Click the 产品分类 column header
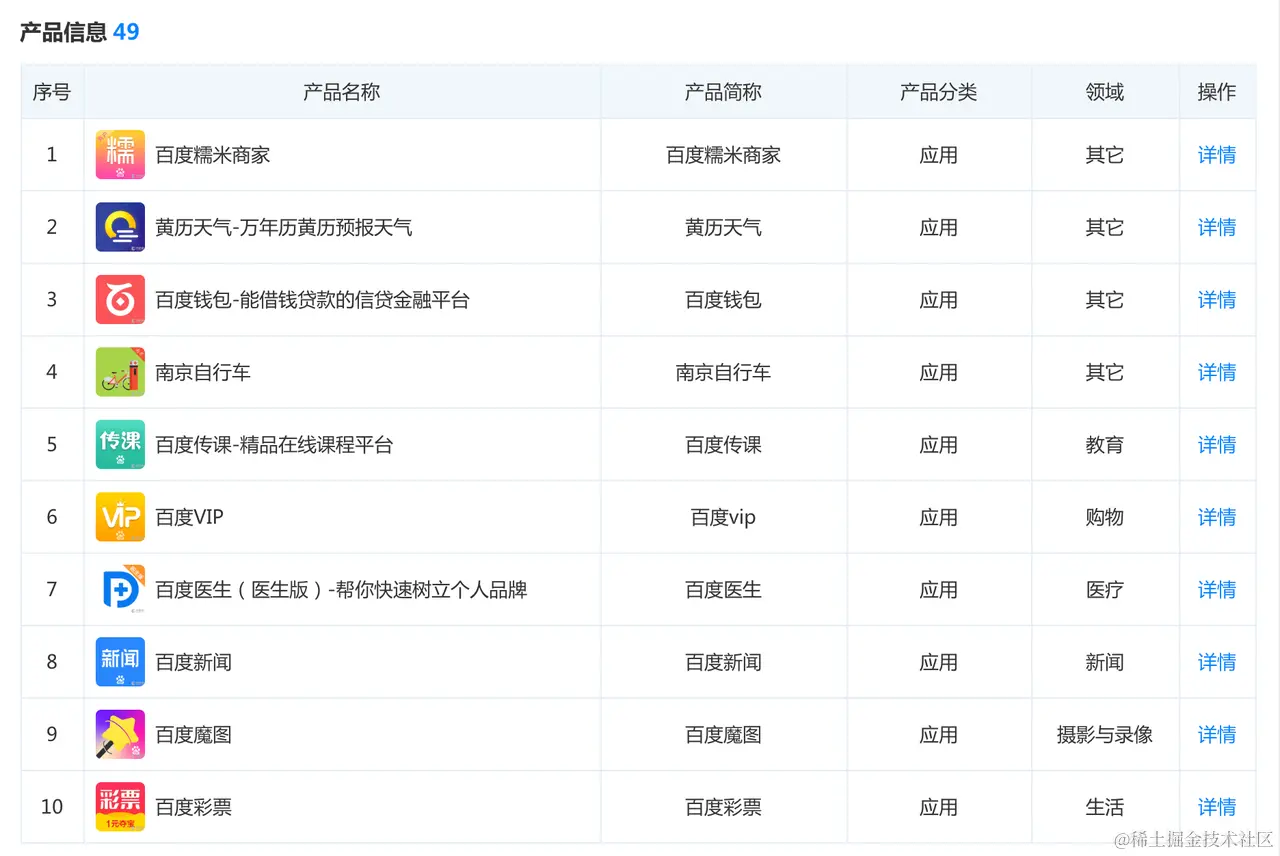Screen dimensions: 1280x856 pyautogui.click(x=939, y=92)
